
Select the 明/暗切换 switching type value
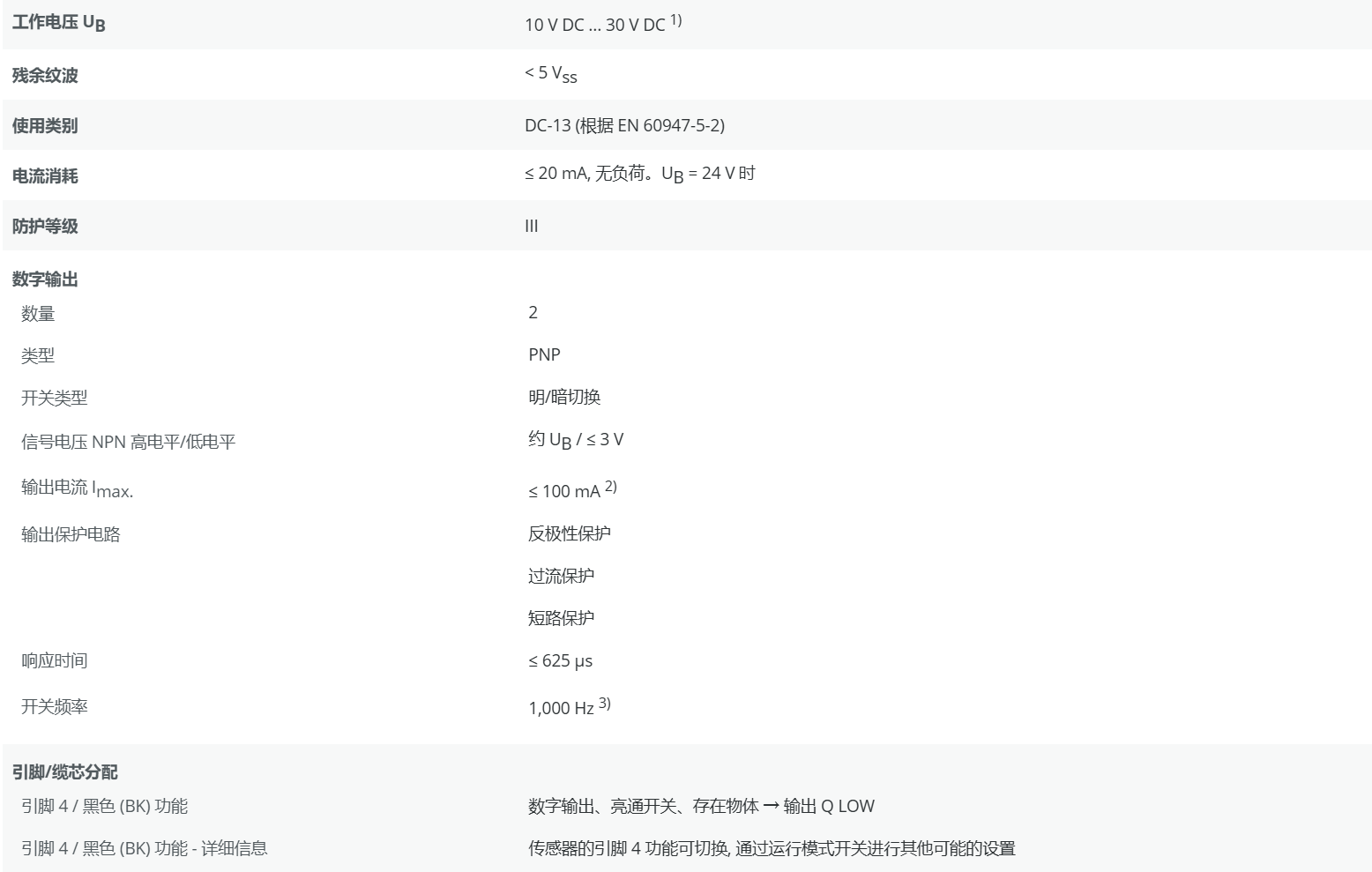[564, 397]
